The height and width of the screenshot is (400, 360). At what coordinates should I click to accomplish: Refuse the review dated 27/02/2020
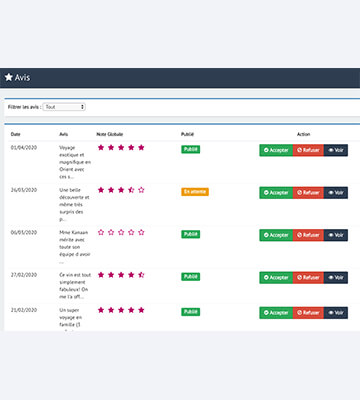(x=308, y=278)
